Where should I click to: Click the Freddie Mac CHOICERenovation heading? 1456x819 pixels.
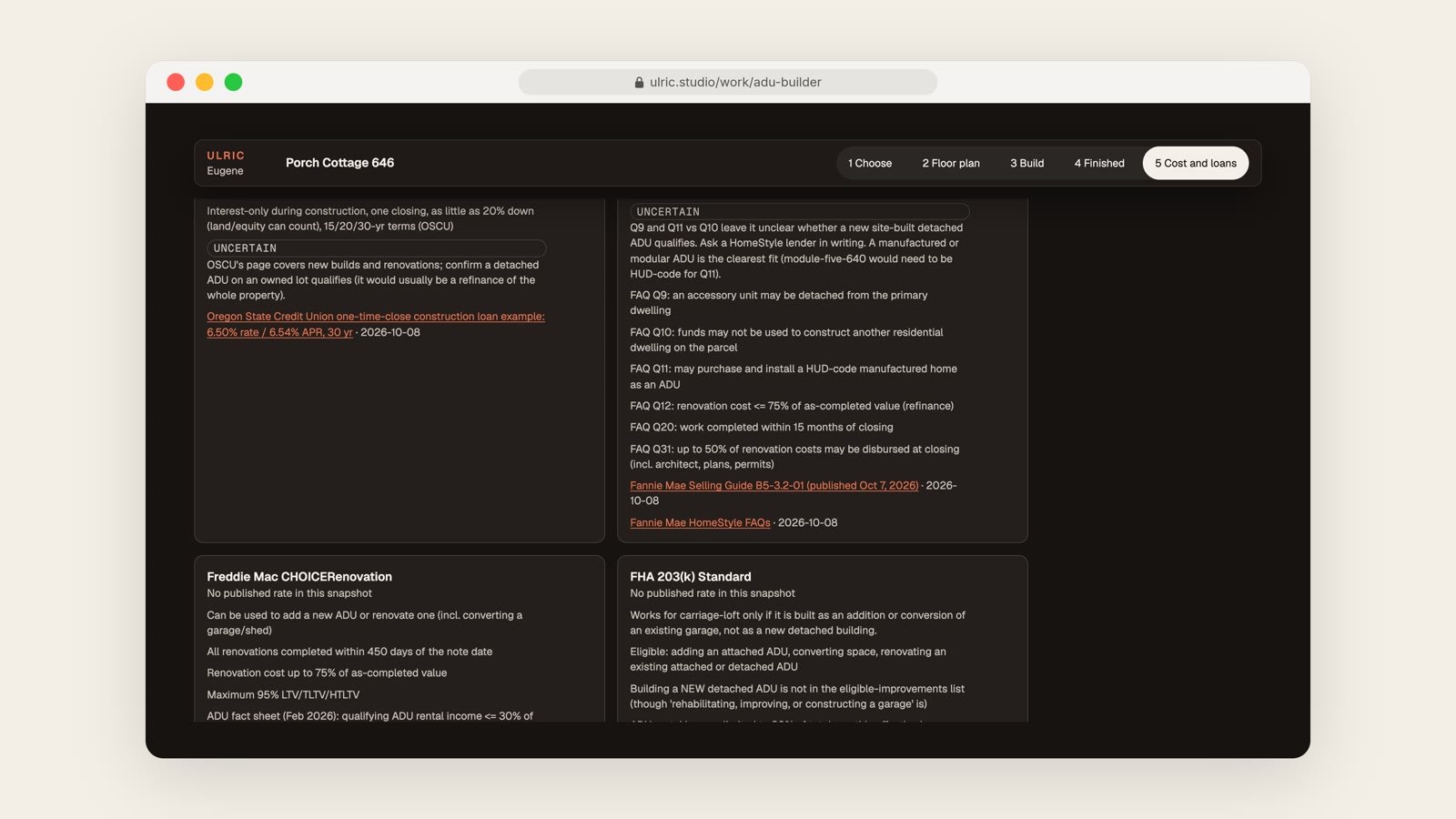click(x=299, y=576)
